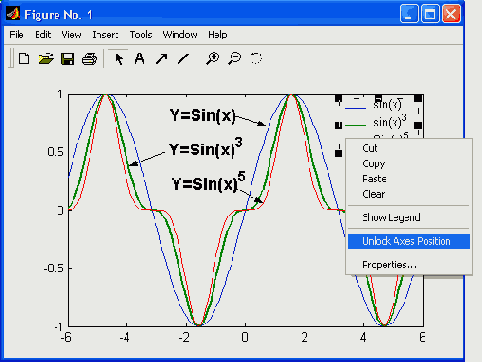Select the Y=Sin(x)^5 text annotation
The width and height of the screenshot is (482, 362).
point(208,182)
